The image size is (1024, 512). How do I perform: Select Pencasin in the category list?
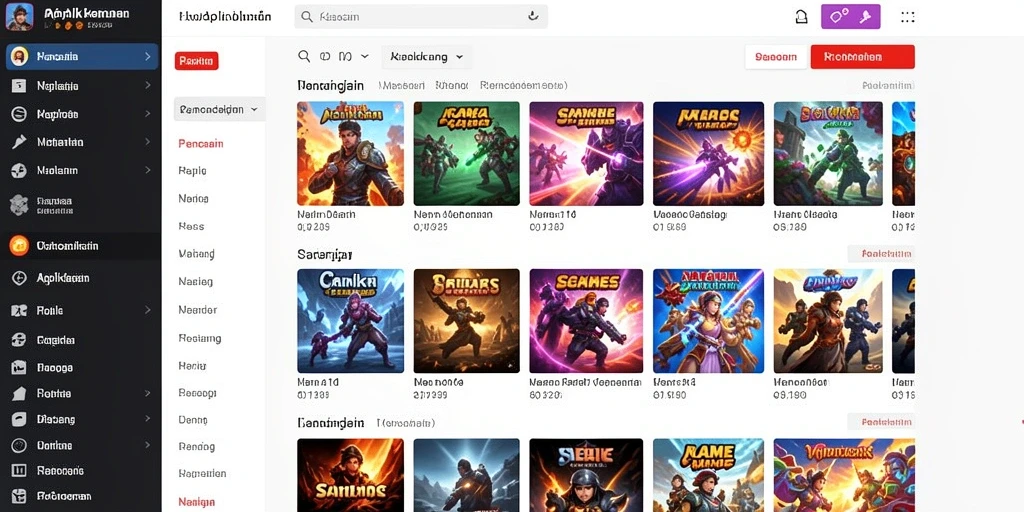(x=201, y=144)
